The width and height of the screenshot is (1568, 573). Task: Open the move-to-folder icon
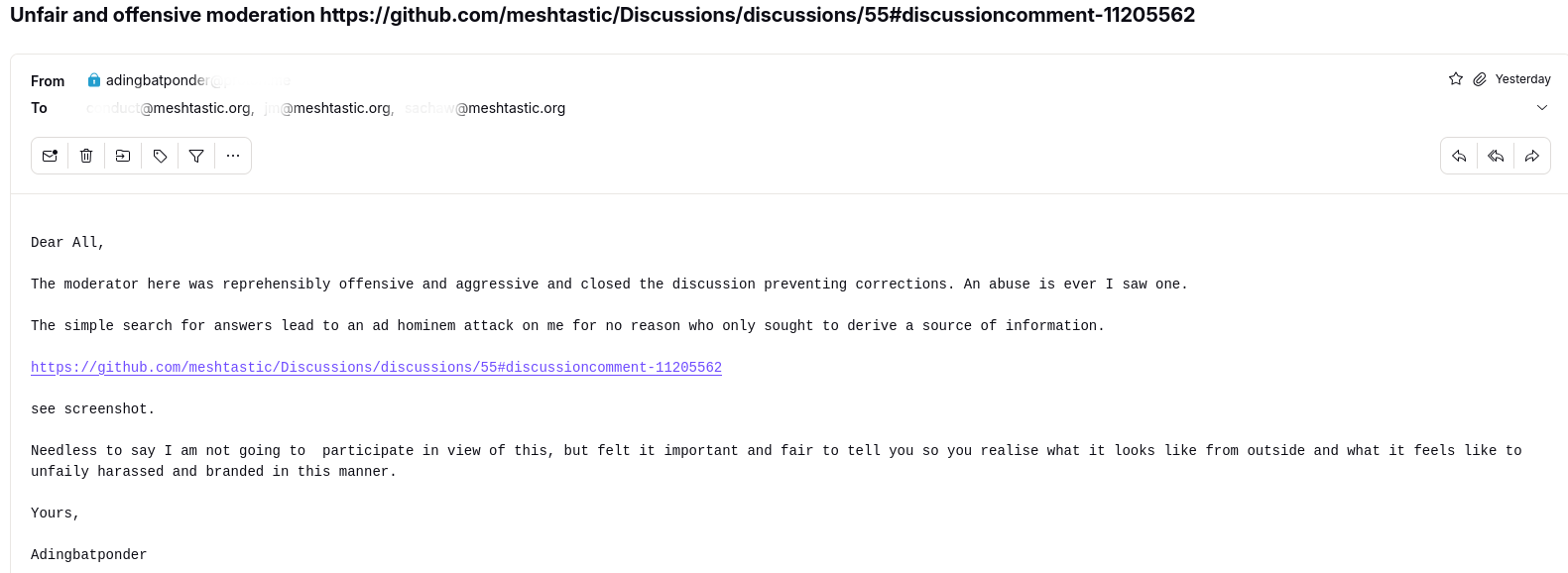(123, 156)
